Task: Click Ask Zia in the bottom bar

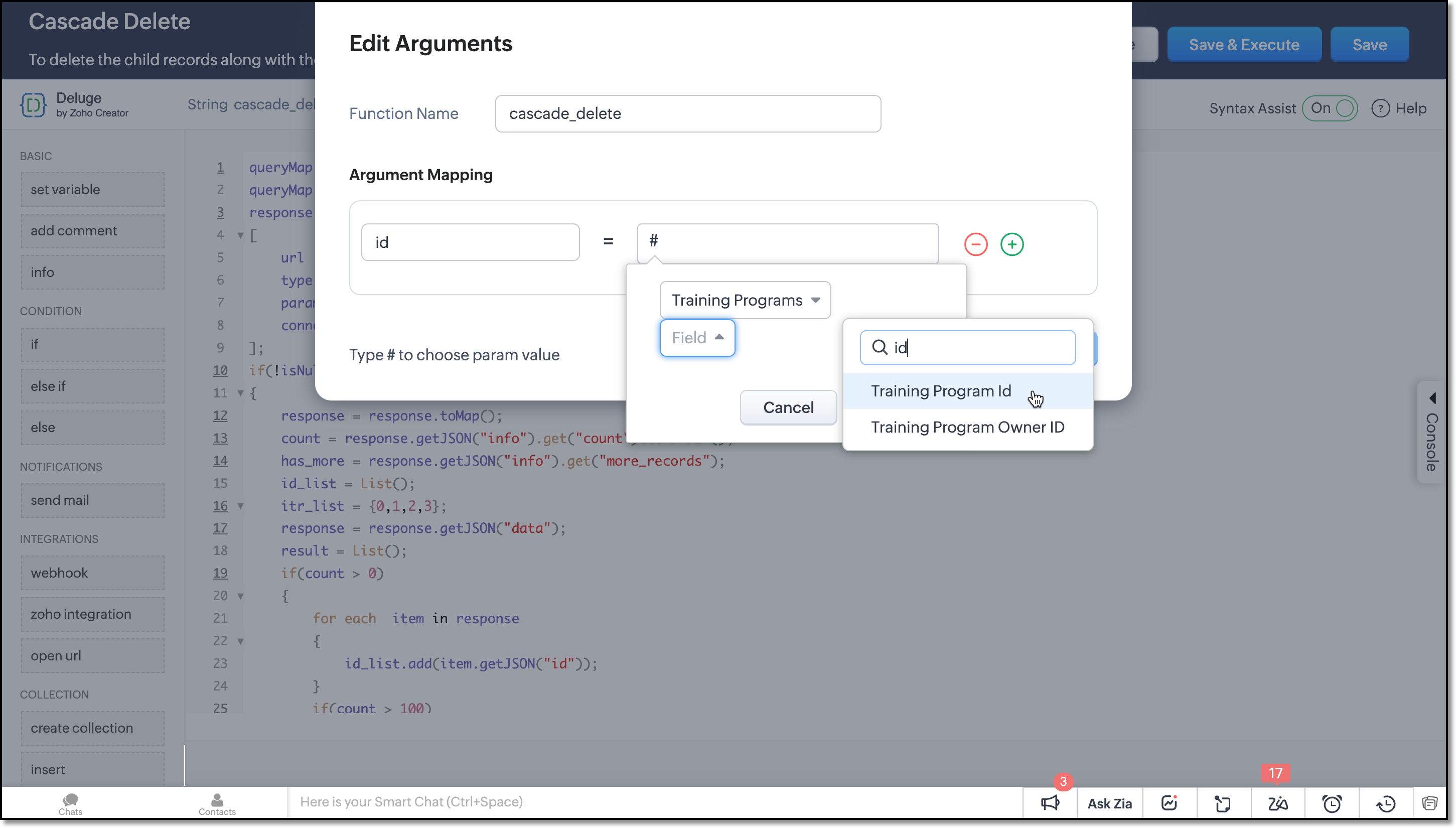Action: [1109, 803]
